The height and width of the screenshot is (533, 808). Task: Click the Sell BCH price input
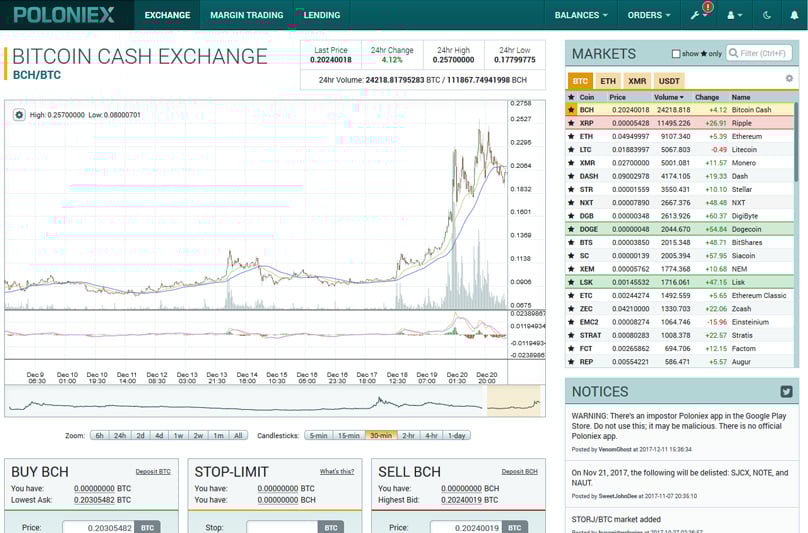click(x=466, y=527)
